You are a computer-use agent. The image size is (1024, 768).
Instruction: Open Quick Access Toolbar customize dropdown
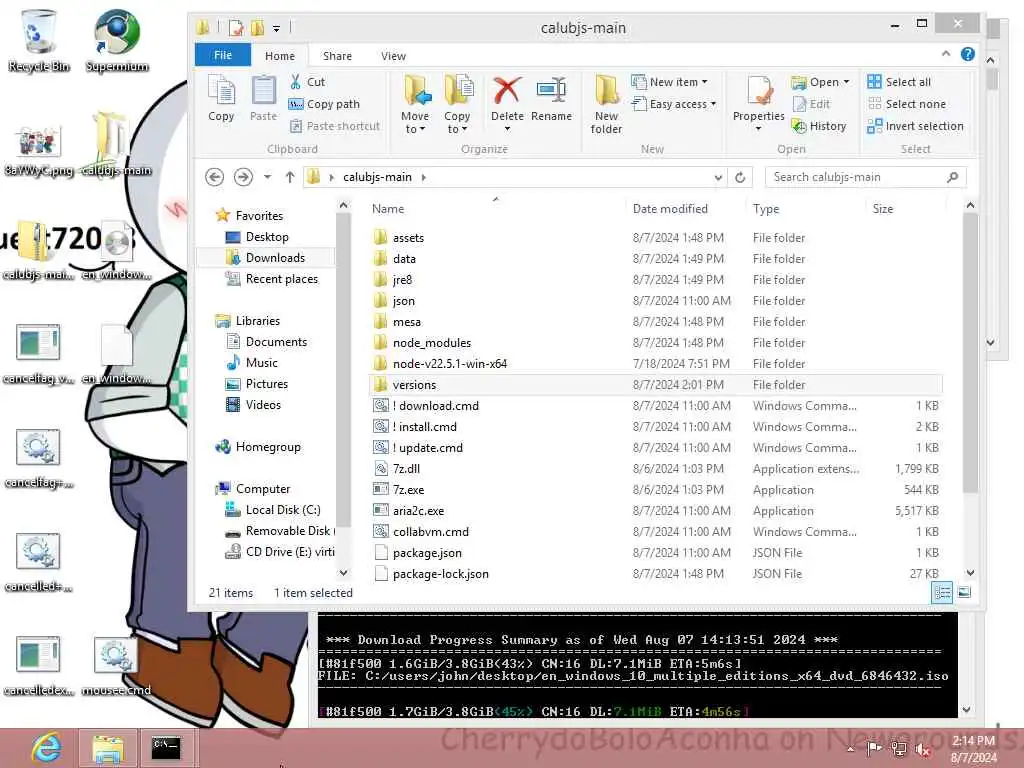coord(276,28)
